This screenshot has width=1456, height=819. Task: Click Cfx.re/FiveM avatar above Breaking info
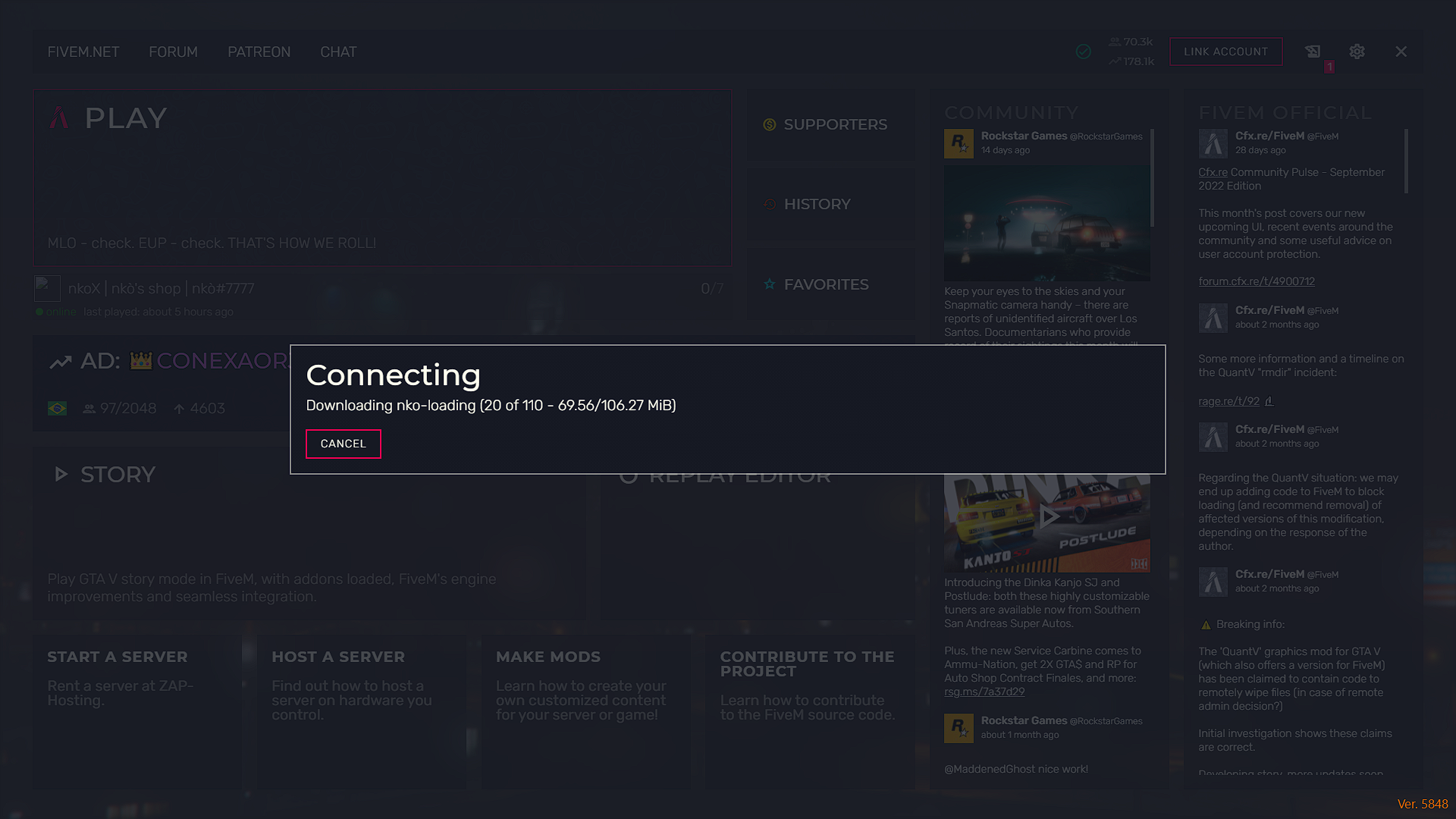click(1213, 582)
